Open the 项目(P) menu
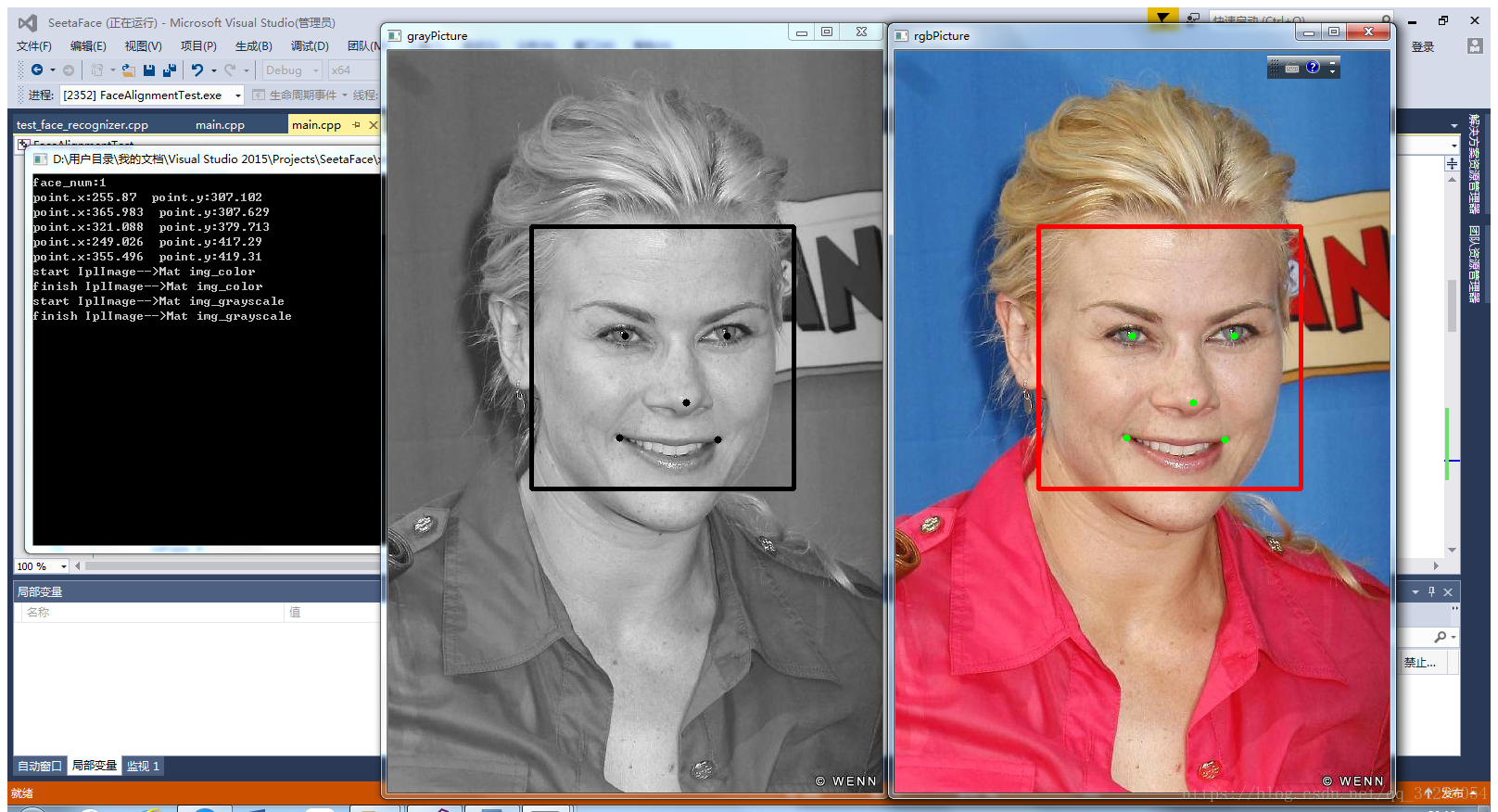The height and width of the screenshot is (812, 1498). point(198,45)
